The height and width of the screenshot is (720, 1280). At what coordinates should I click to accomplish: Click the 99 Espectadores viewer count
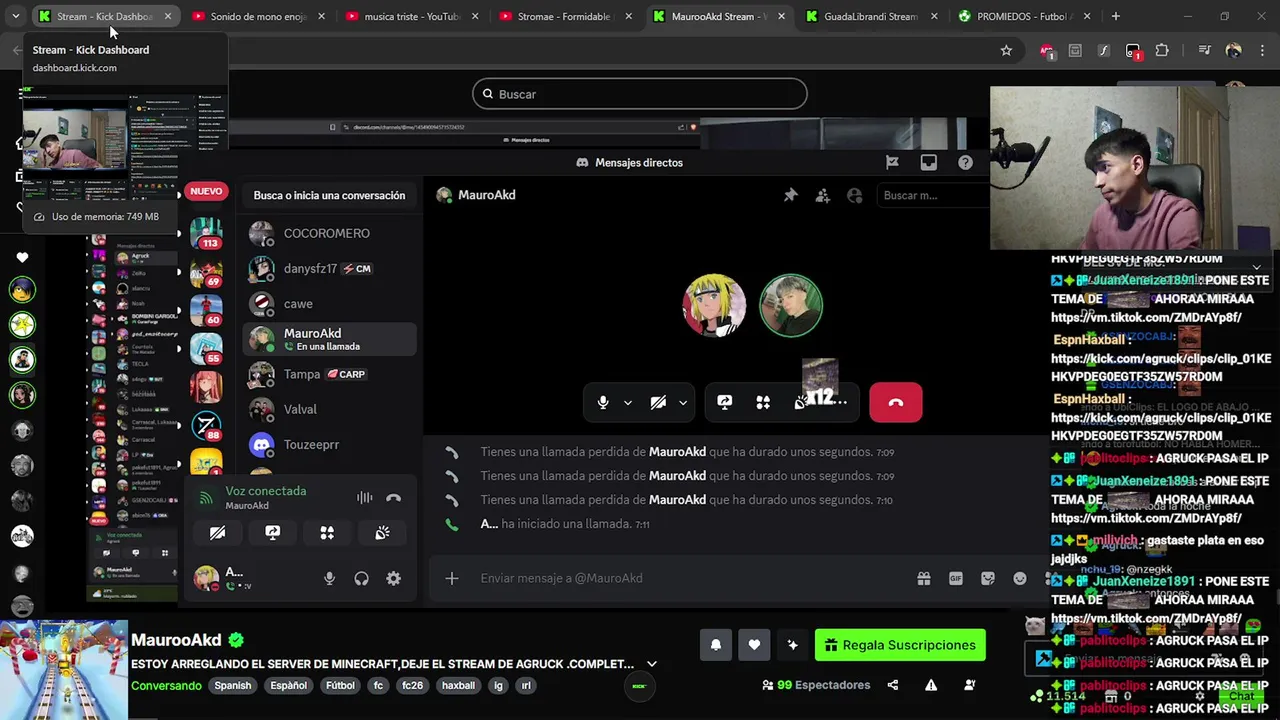(816, 685)
